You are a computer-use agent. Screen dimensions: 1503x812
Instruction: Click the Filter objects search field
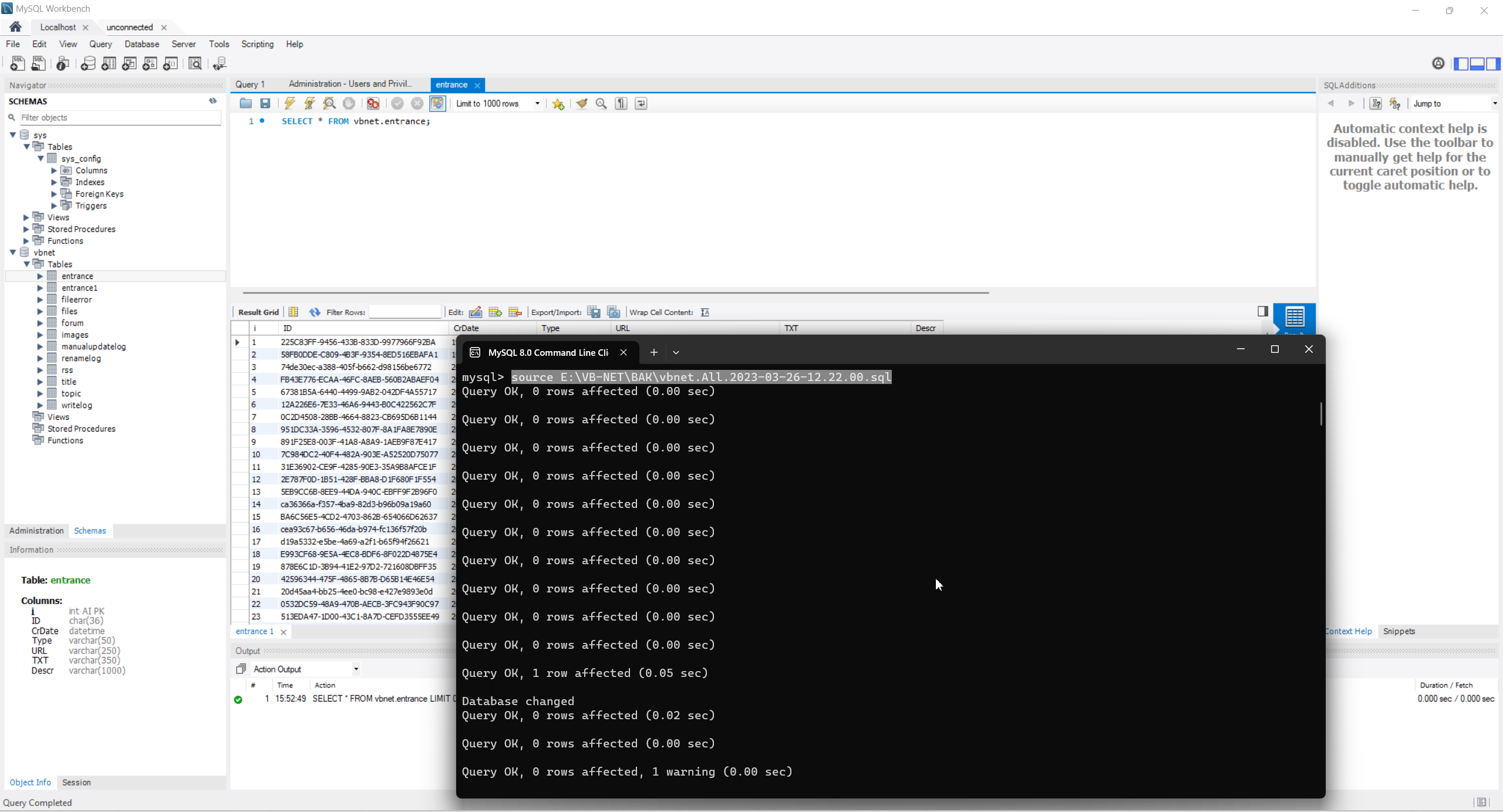click(x=120, y=117)
